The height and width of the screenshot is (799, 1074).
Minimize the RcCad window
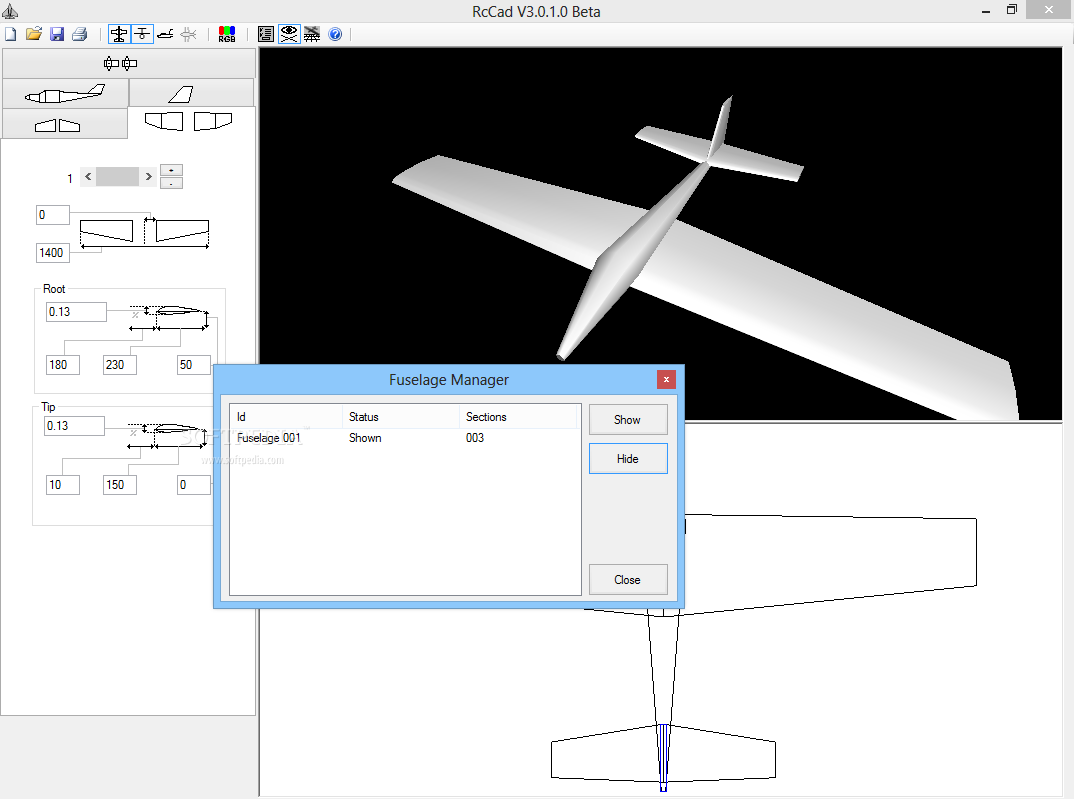[986, 10]
